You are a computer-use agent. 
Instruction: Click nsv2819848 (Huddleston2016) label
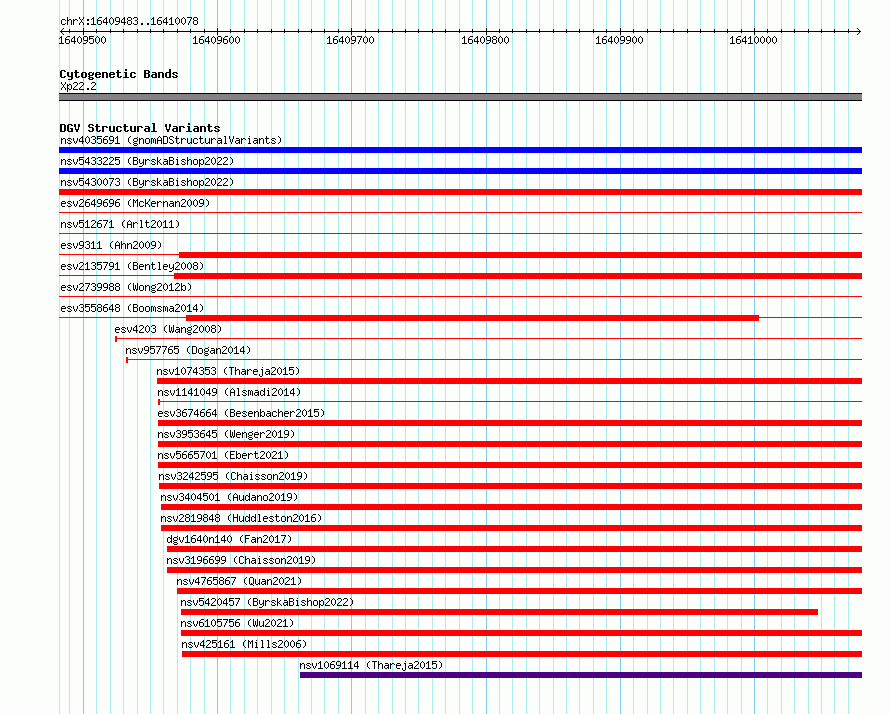tap(241, 518)
